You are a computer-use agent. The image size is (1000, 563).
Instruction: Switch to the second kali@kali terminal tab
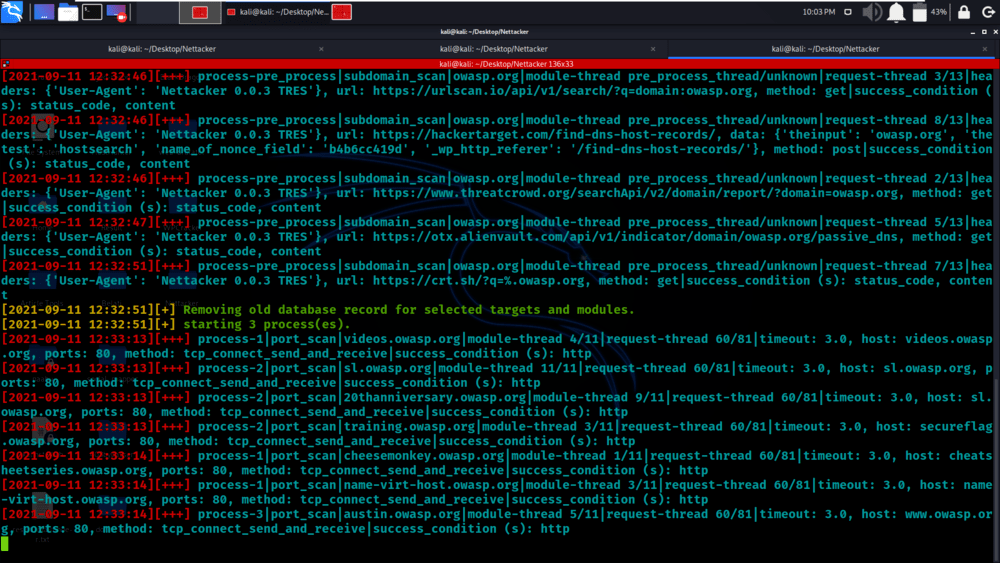coord(494,48)
